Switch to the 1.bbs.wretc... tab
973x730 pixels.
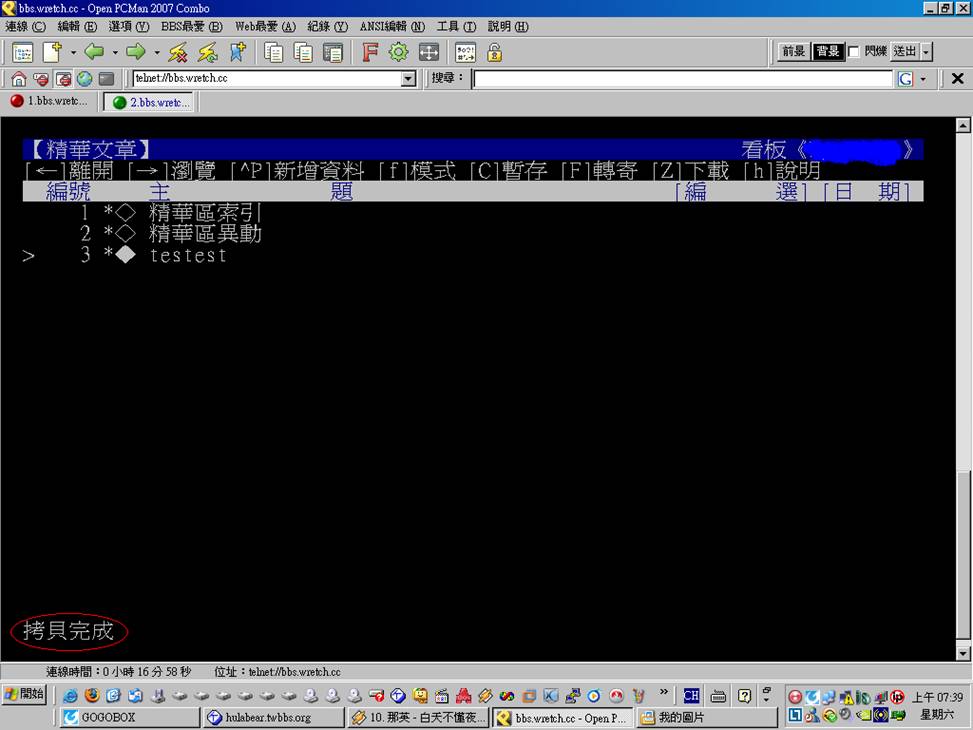(x=48, y=102)
